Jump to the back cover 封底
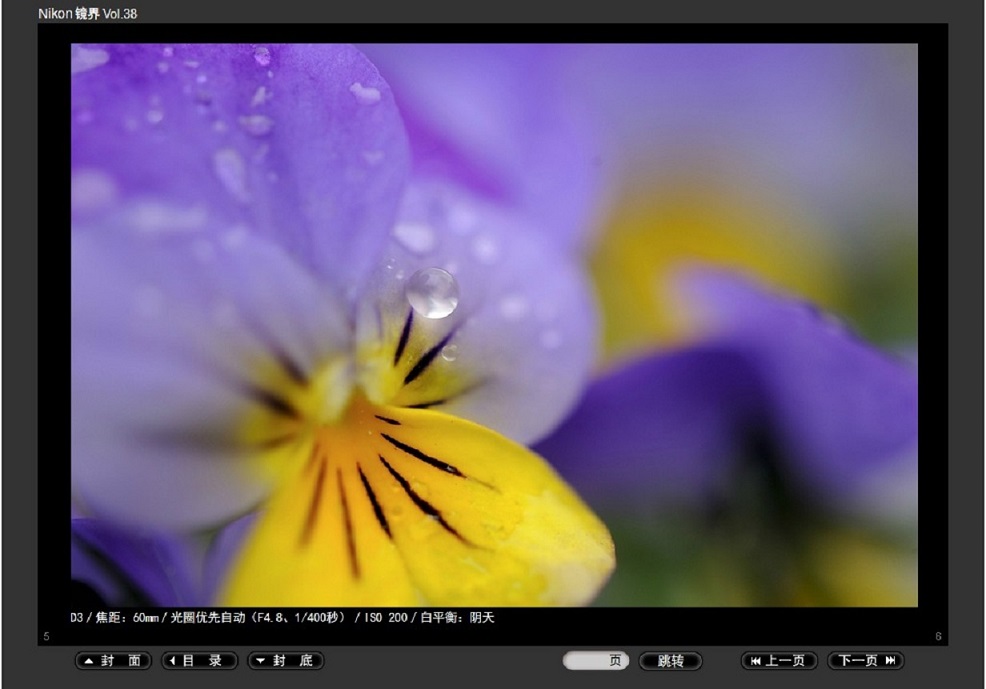Viewport: 986px width, 689px height. [286, 661]
